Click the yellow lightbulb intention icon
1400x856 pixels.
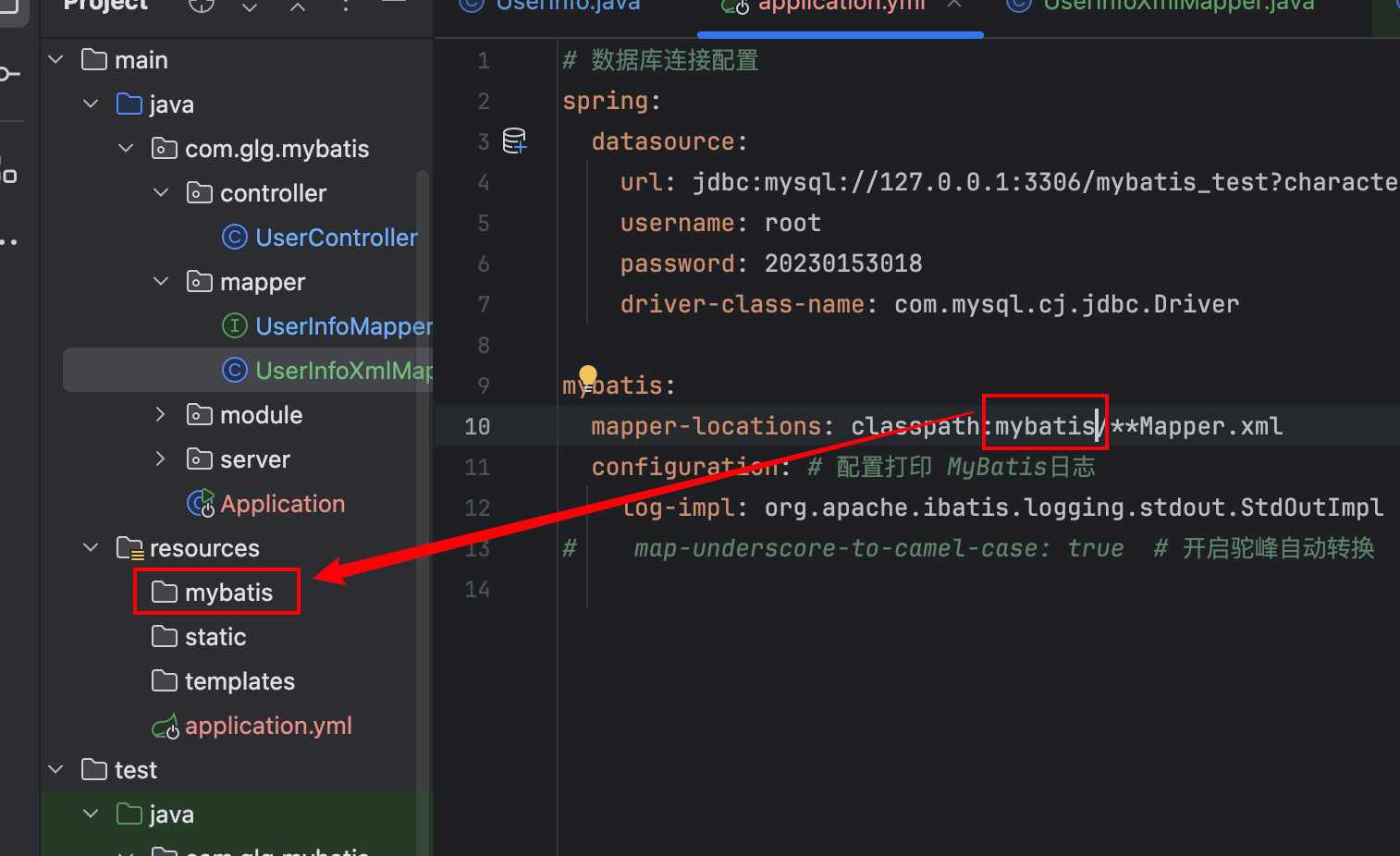click(588, 377)
